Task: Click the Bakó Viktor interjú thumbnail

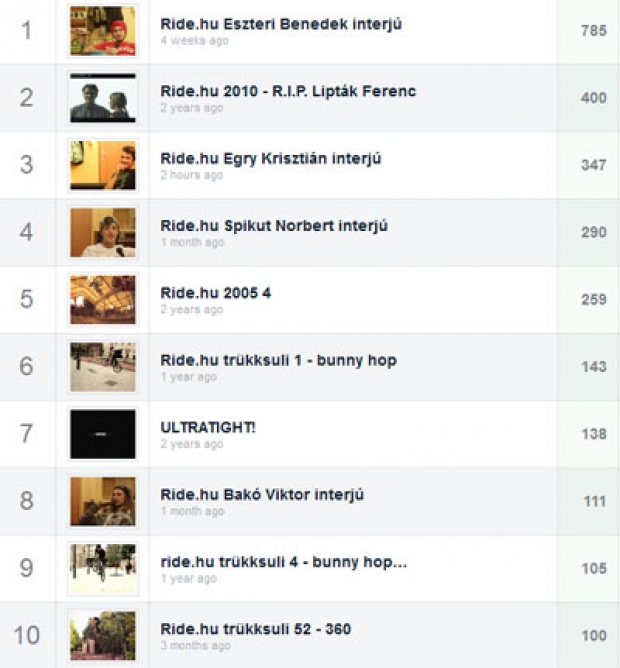Action: pyautogui.click(x=103, y=501)
